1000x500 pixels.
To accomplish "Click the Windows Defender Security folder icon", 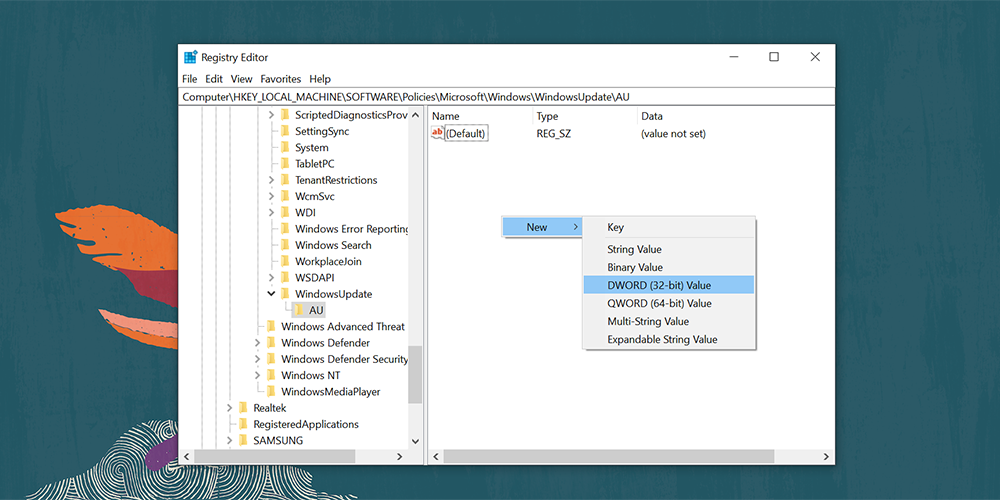I will point(271,359).
